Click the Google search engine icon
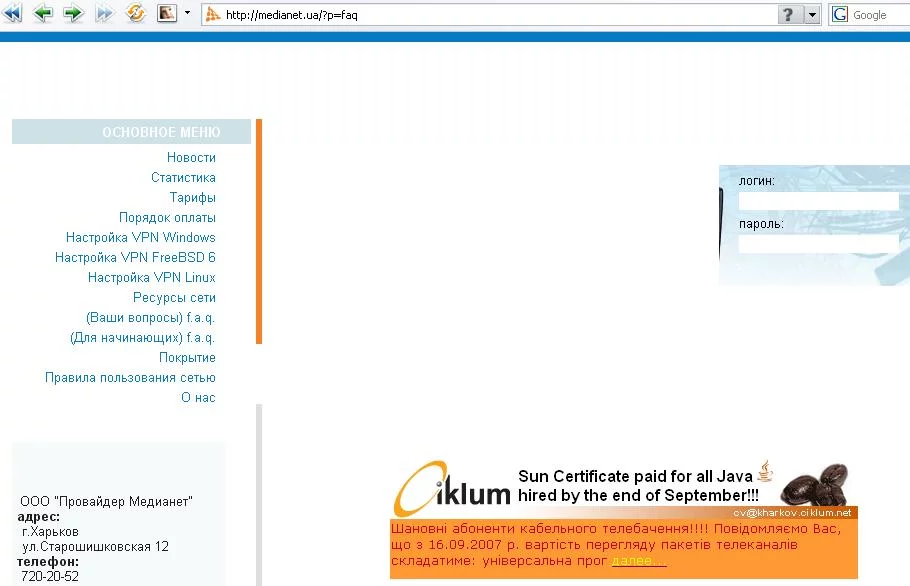This screenshot has width=910, height=586. (840, 15)
